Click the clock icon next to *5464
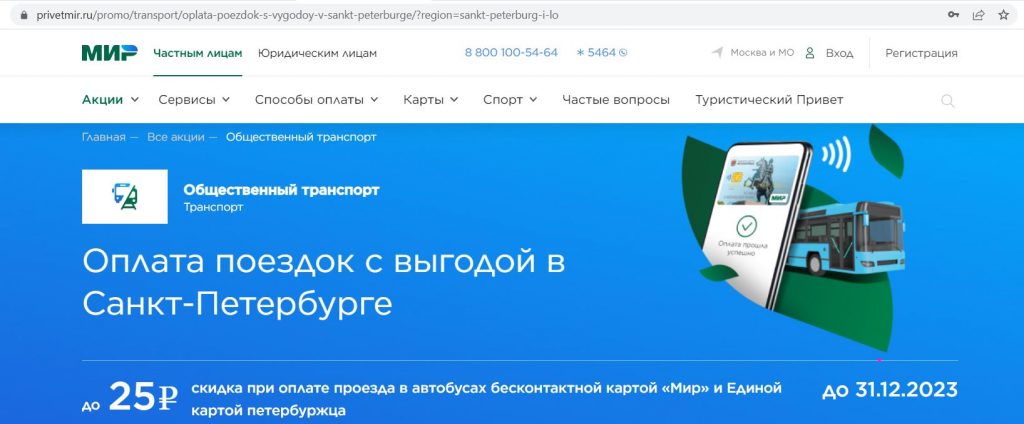 coord(623,53)
